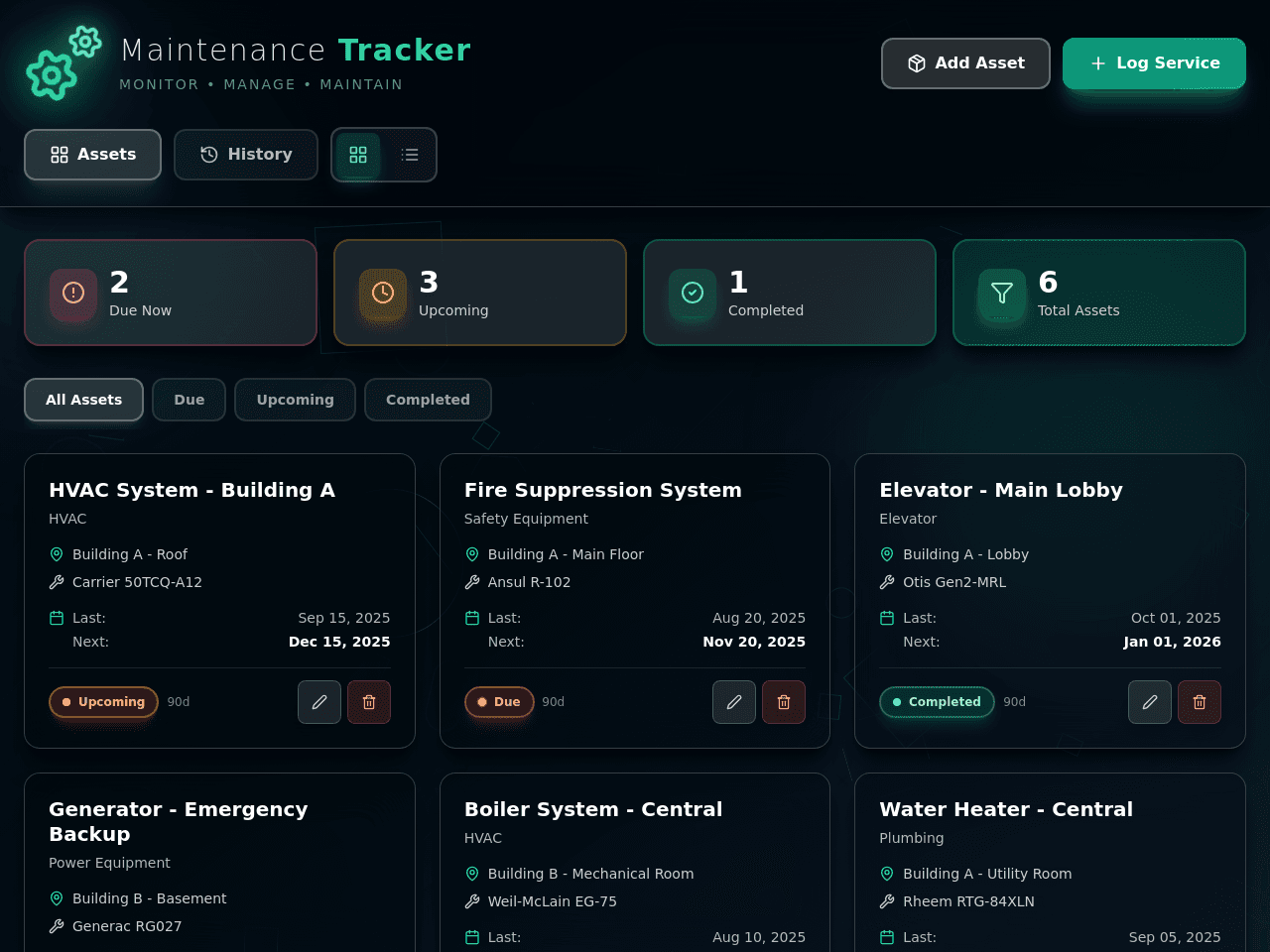Click the Maintenance Tracker app title

click(296, 50)
